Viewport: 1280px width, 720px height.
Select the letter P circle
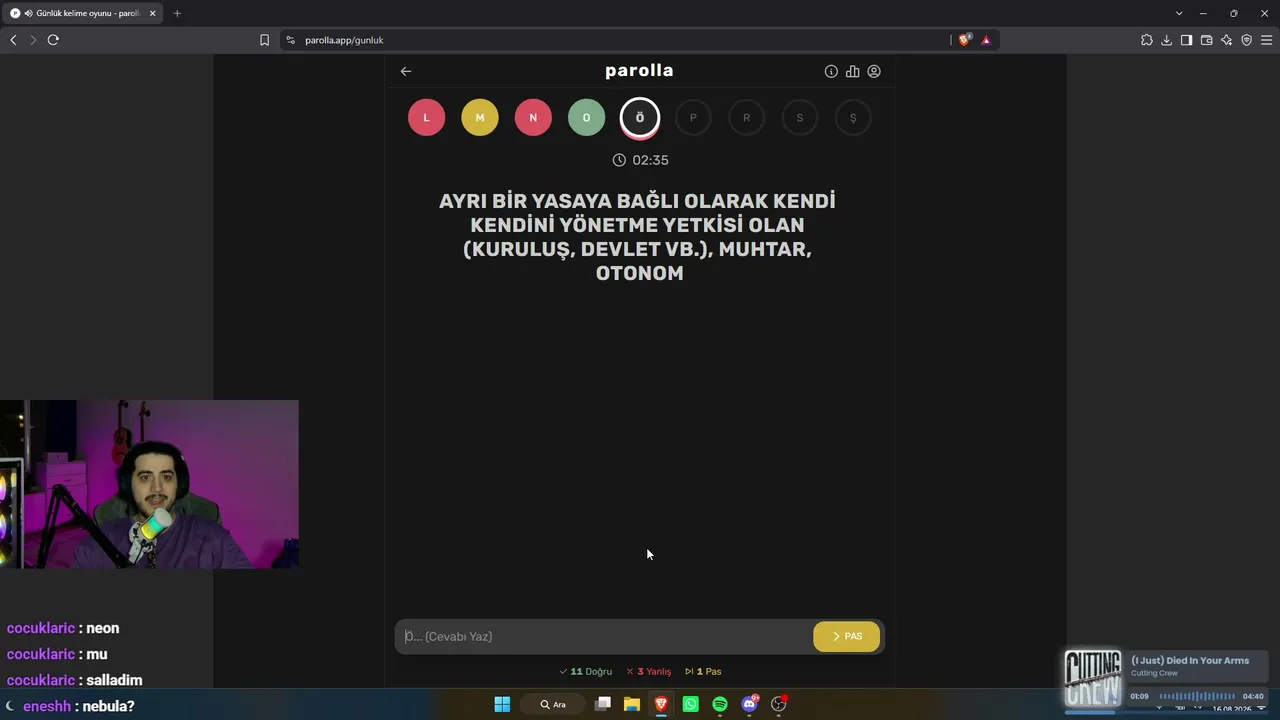(693, 118)
